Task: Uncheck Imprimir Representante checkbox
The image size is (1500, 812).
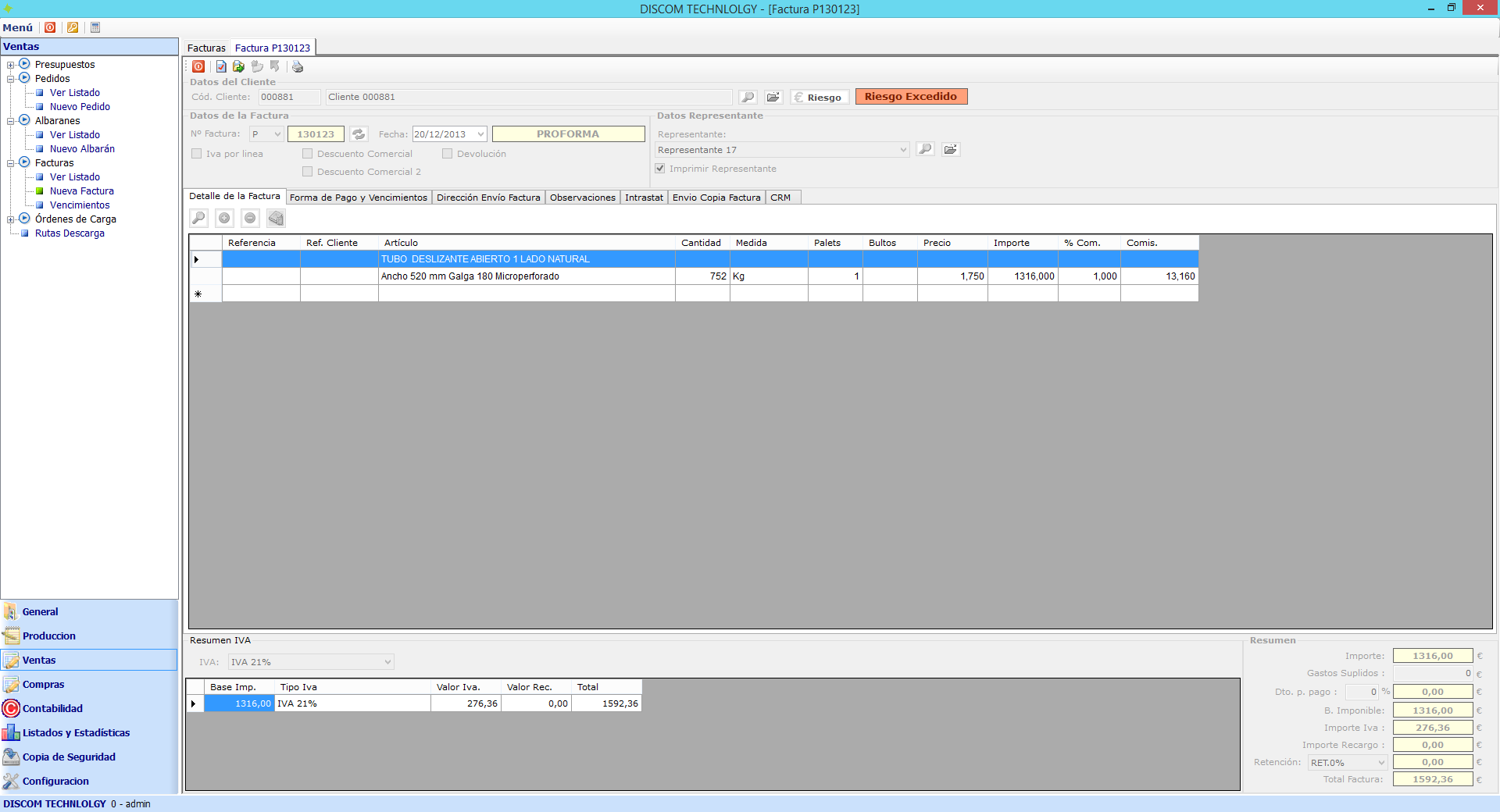Action: tap(660, 169)
